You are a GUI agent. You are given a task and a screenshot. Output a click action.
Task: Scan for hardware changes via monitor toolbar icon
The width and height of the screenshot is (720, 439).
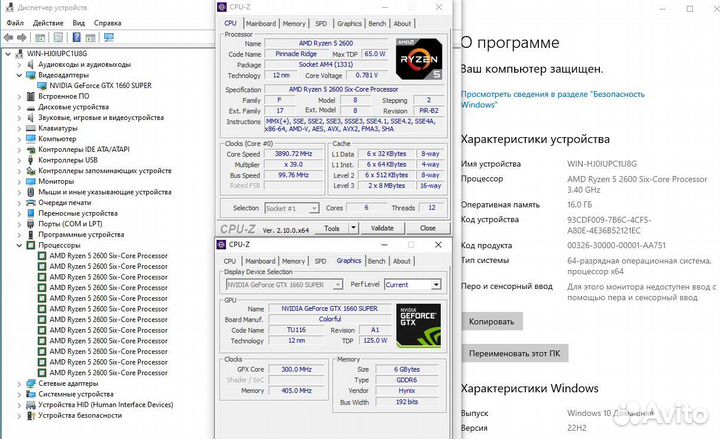coord(109,38)
